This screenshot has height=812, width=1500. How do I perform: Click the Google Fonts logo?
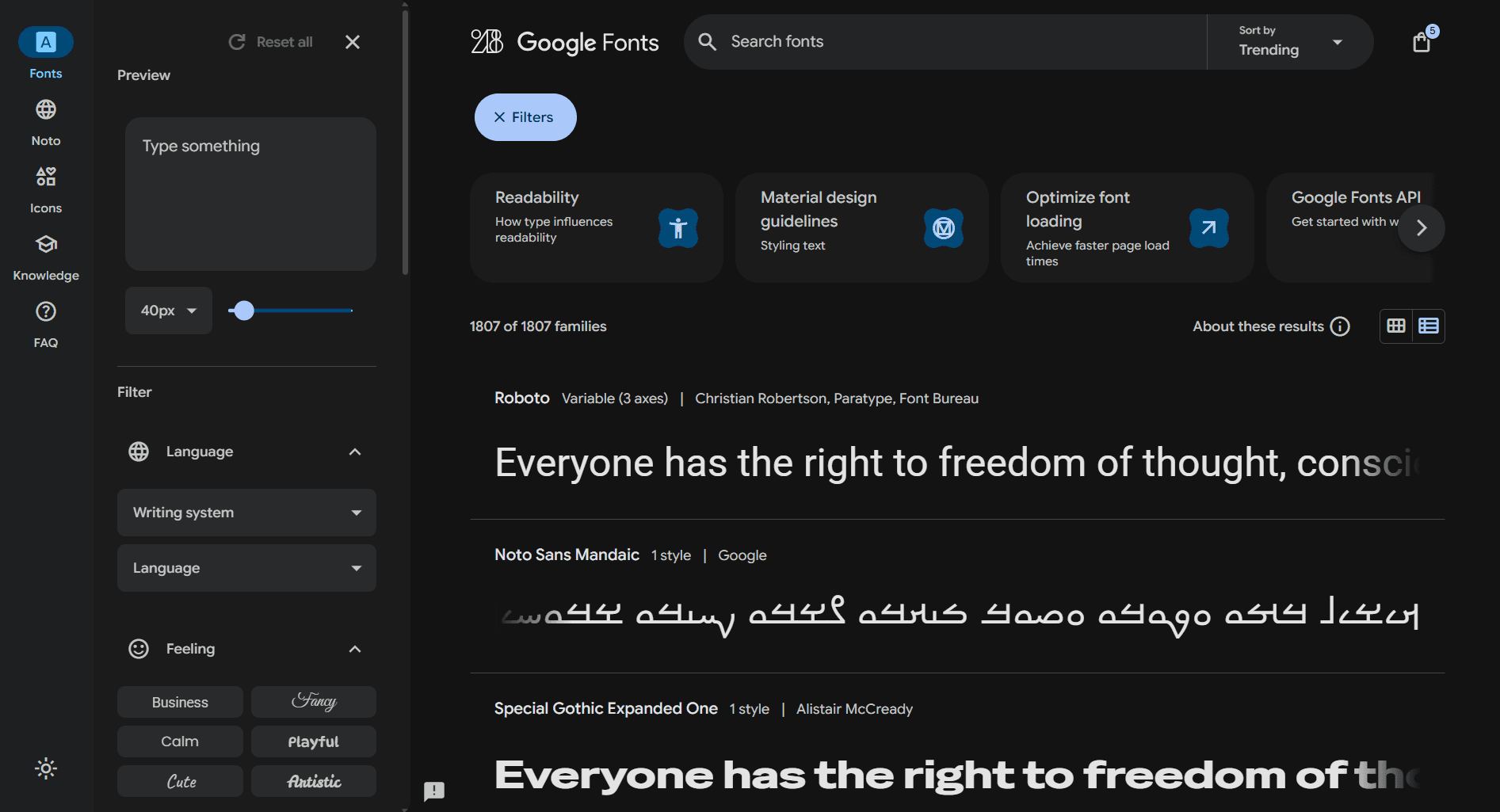564,42
